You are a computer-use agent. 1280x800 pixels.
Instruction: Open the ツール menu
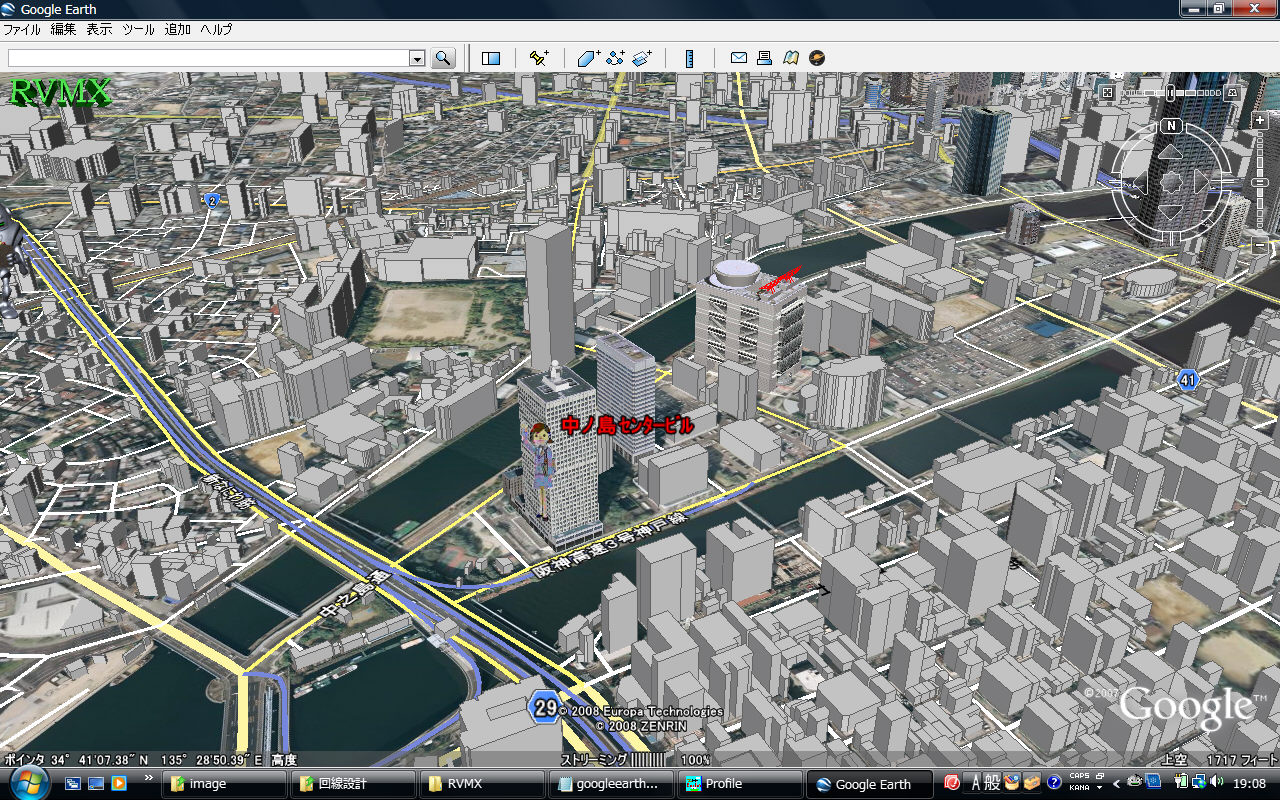(x=138, y=30)
